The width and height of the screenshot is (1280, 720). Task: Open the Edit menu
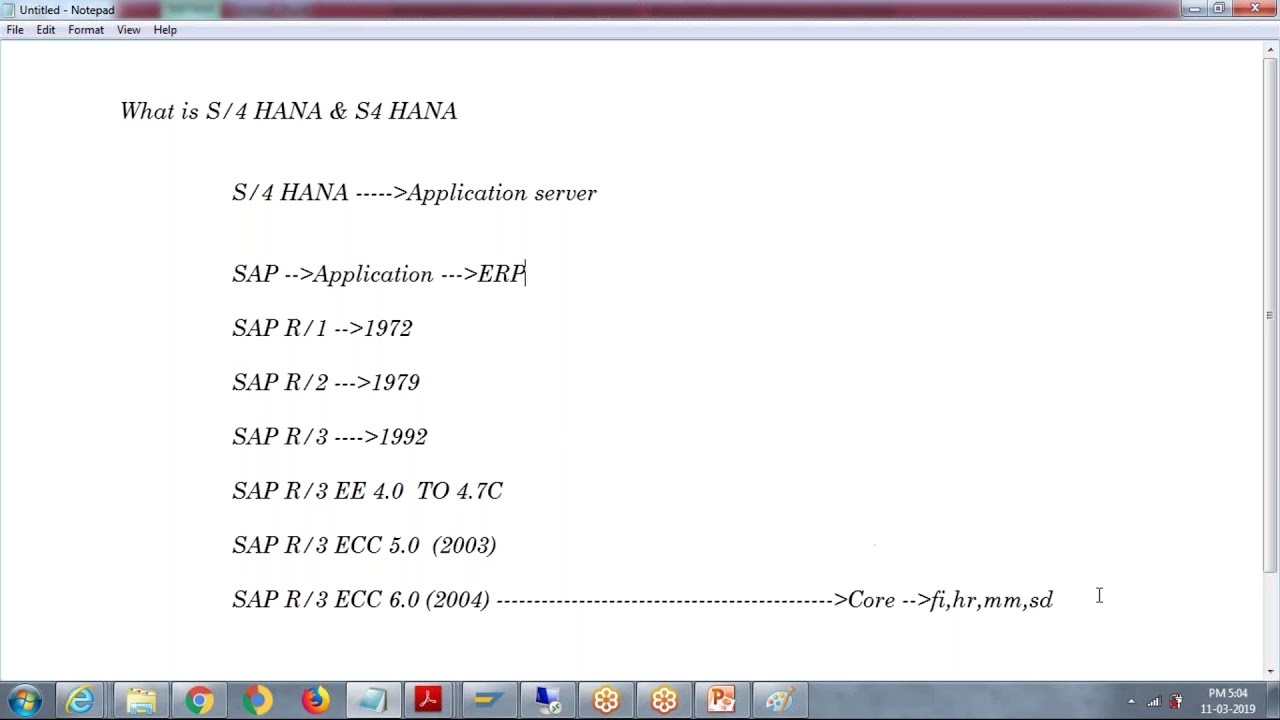click(x=46, y=30)
